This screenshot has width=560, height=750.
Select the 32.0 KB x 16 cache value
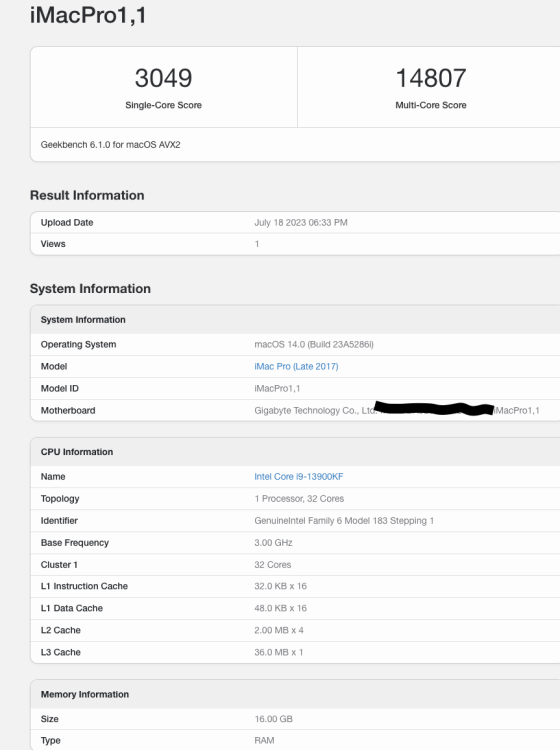pyautogui.click(x=280, y=586)
